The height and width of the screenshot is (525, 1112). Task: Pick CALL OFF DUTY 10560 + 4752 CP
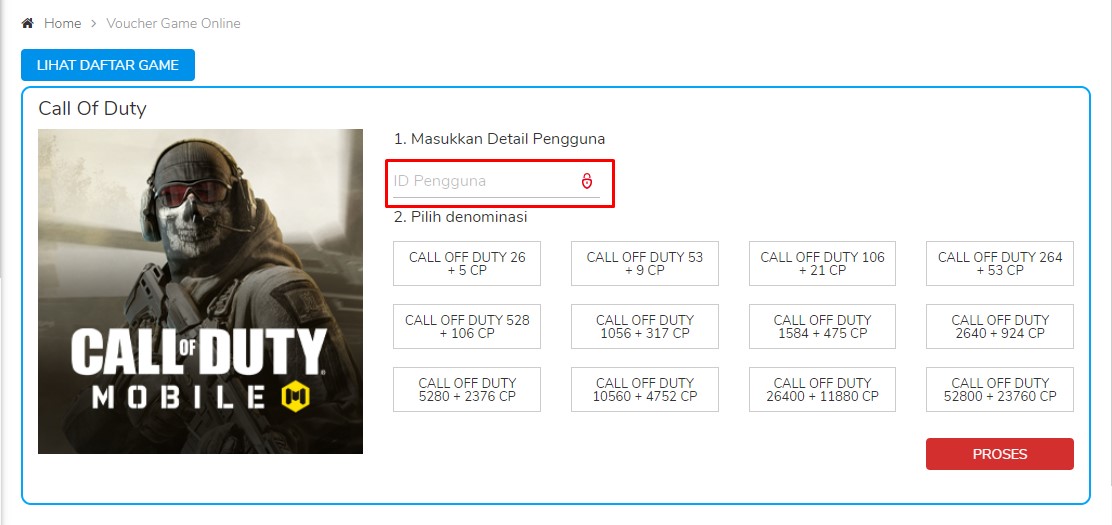pos(645,389)
